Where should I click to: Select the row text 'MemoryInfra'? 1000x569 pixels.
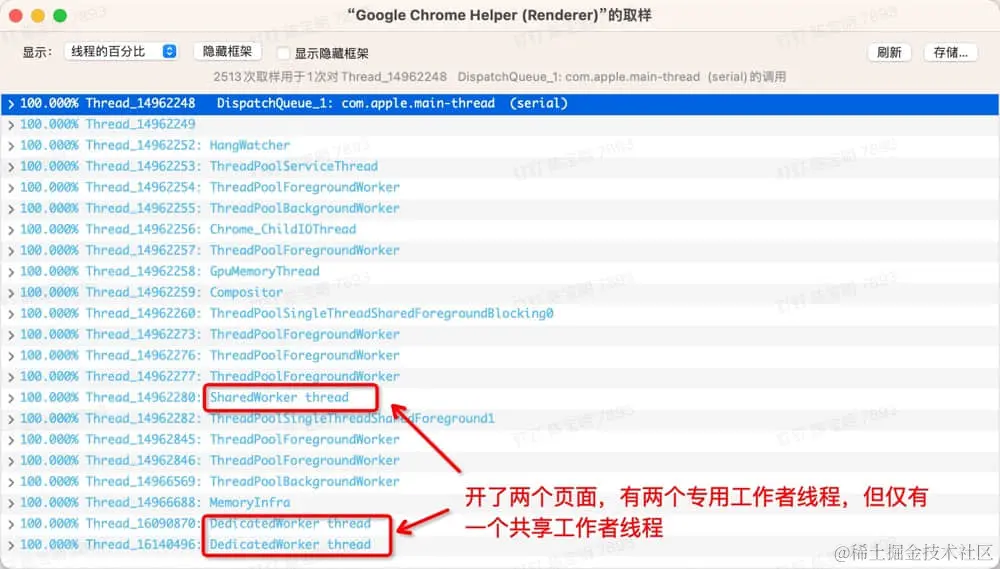point(249,503)
